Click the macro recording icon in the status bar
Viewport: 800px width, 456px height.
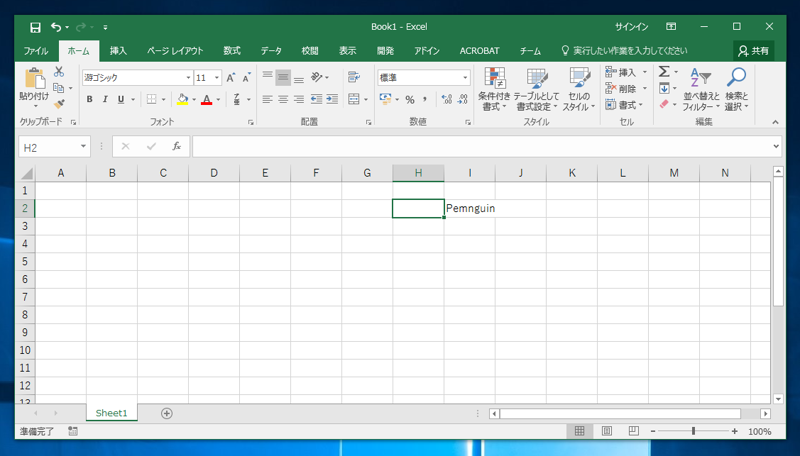(73, 431)
